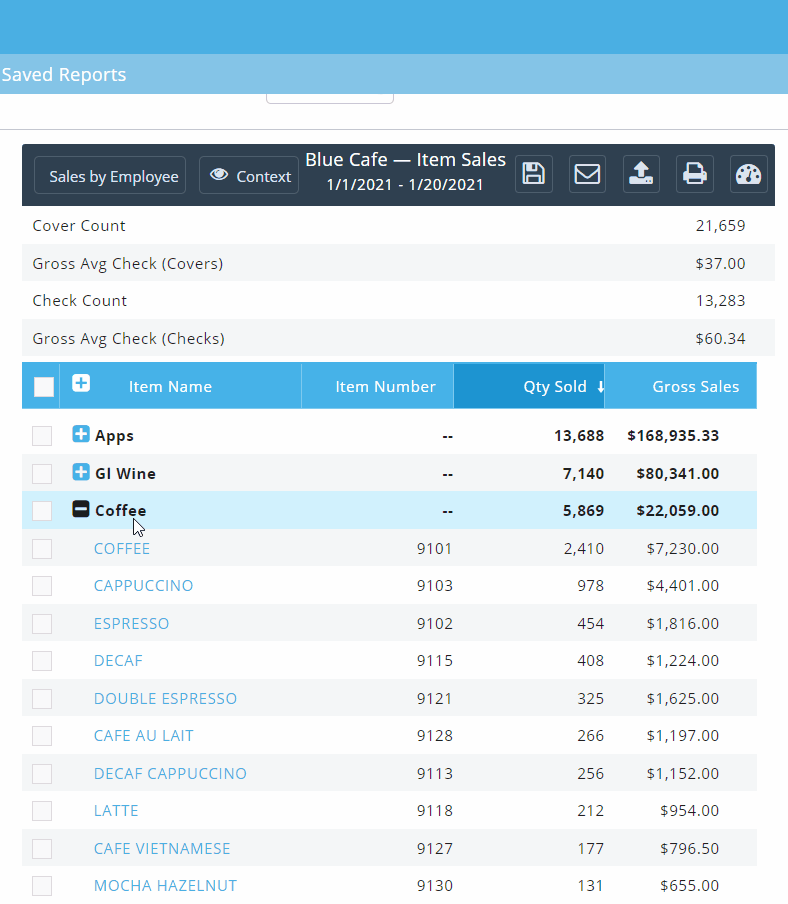The image size is (788, 904).
Task: Open the Saved Reports tab
Action: pos(64,75)
